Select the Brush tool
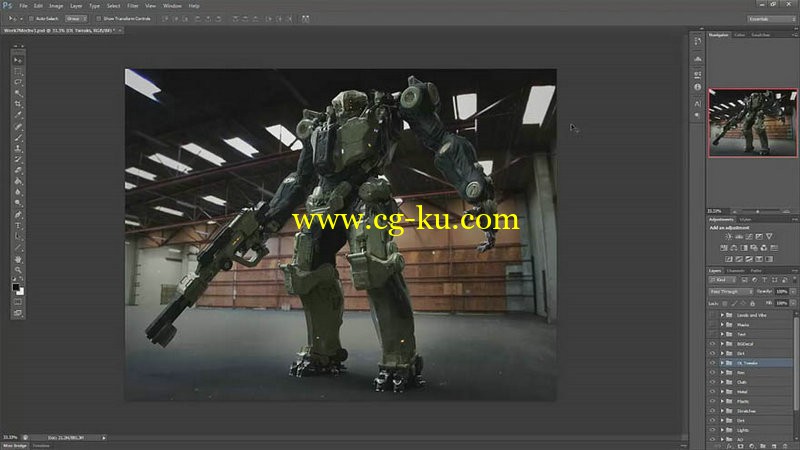 [x=18, y=138]
